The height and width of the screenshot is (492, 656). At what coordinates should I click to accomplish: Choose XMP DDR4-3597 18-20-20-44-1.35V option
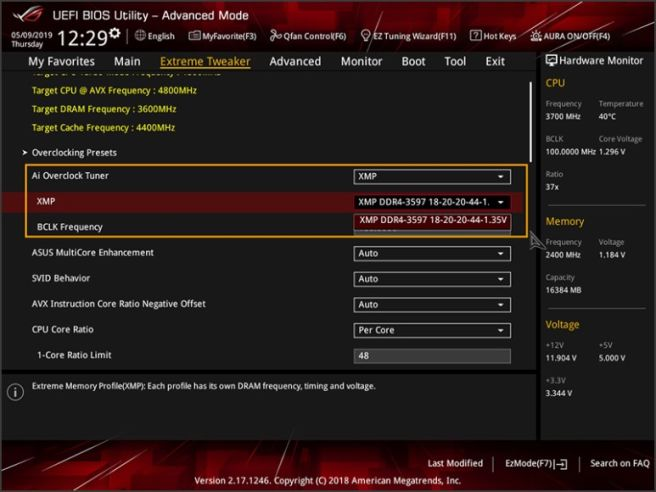[432, 220]
